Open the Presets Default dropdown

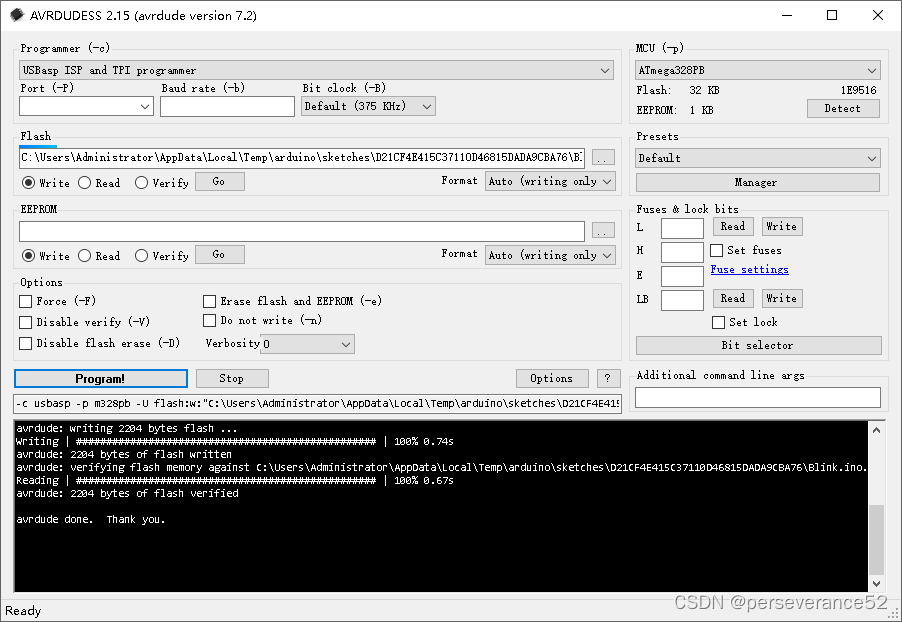coord(758,158)
